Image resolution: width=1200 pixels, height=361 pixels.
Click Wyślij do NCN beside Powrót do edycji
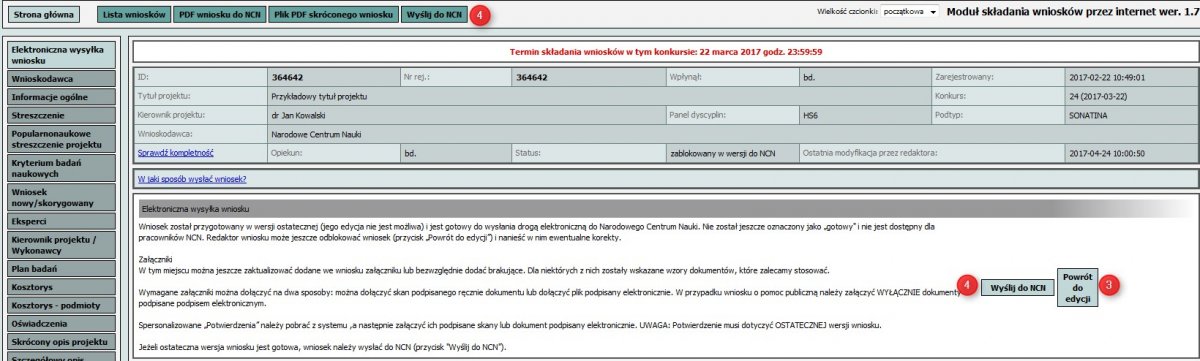[1017, 288]
